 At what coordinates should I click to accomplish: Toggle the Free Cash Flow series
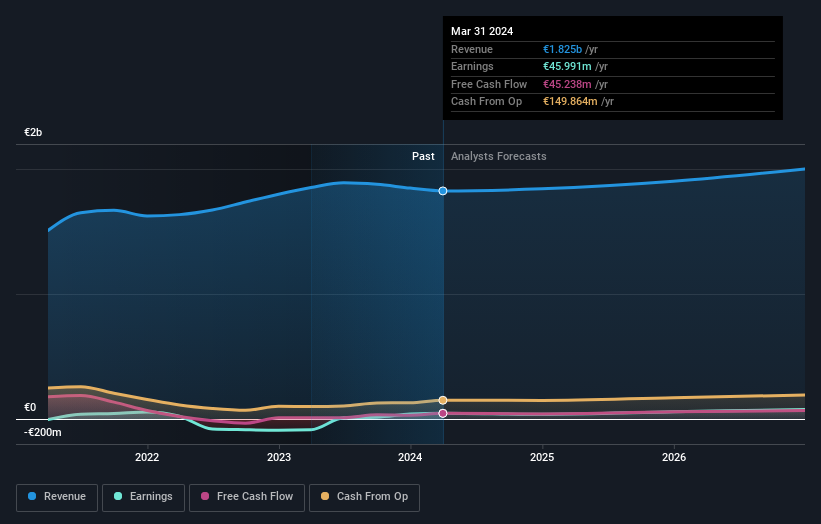click(x=247, y=497)
